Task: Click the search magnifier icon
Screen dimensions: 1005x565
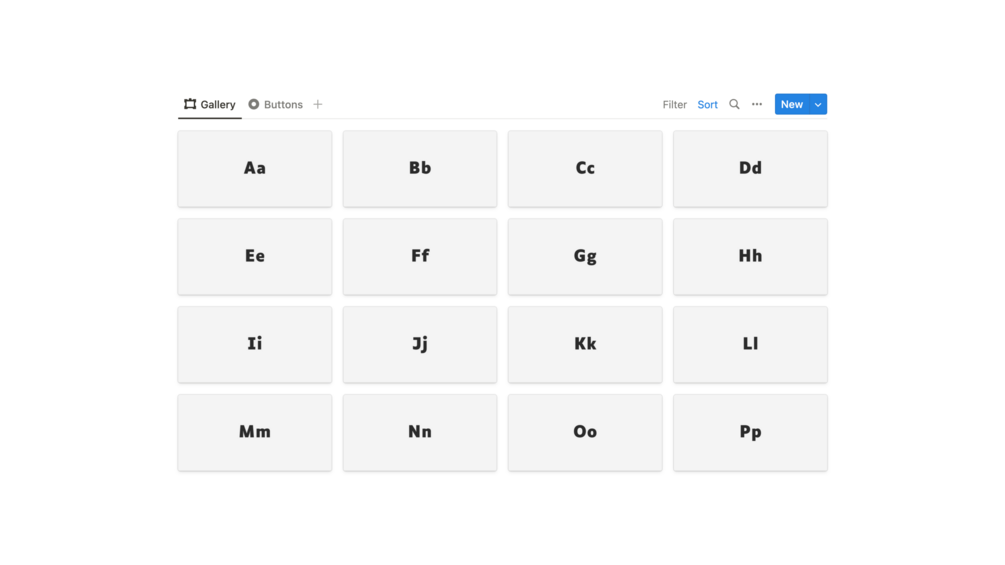Action: [x=734, y=104]
